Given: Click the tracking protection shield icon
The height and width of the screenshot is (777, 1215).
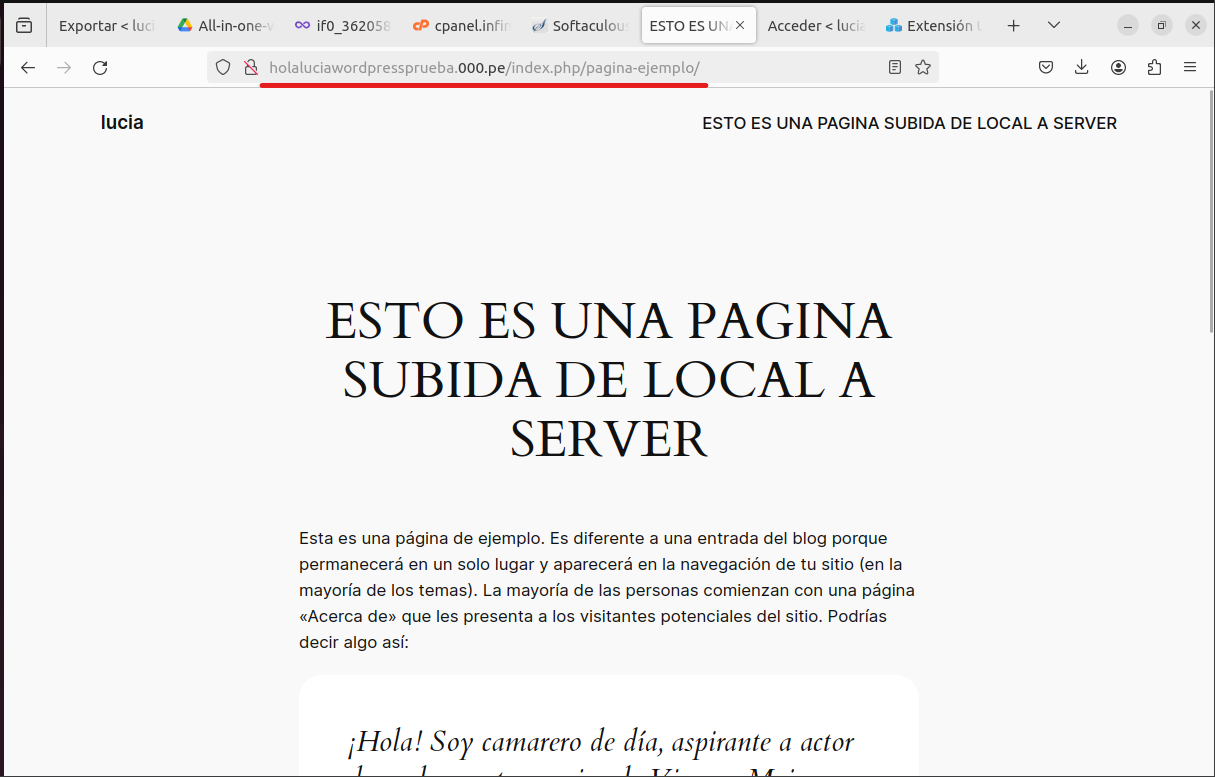Looking at the screenshot, I should pyautogui.click(x=221, y=67).
